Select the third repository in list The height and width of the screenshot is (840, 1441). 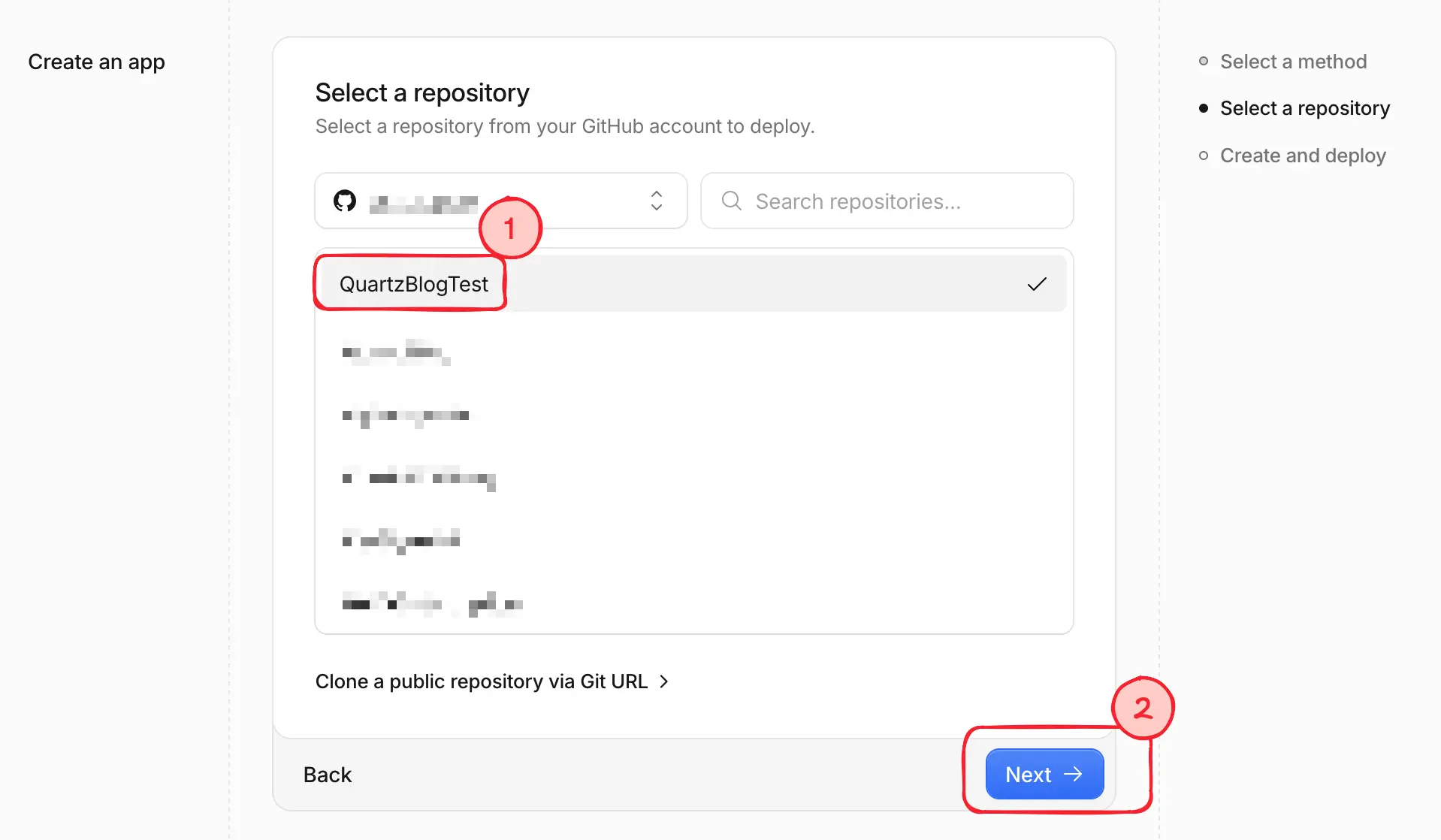click(690, 415)
